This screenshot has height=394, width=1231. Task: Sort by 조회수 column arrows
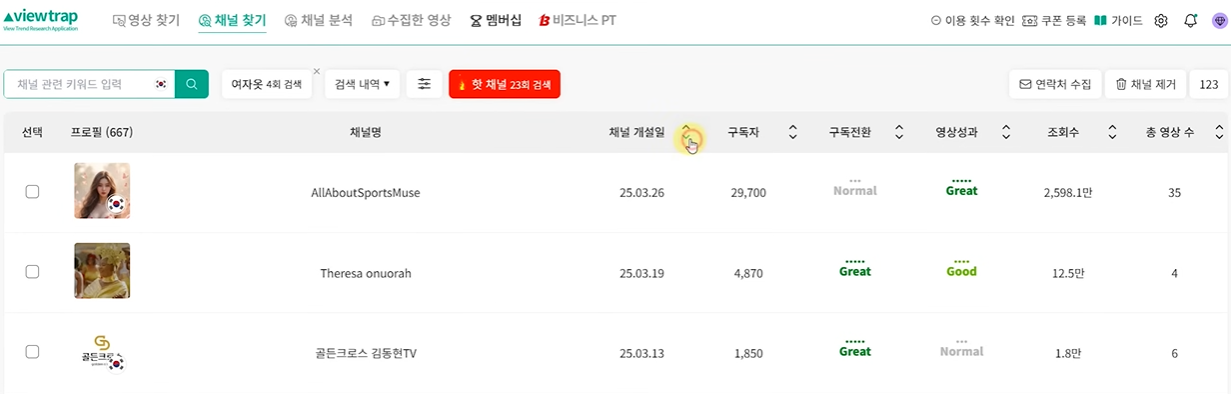click(1112, 132)
